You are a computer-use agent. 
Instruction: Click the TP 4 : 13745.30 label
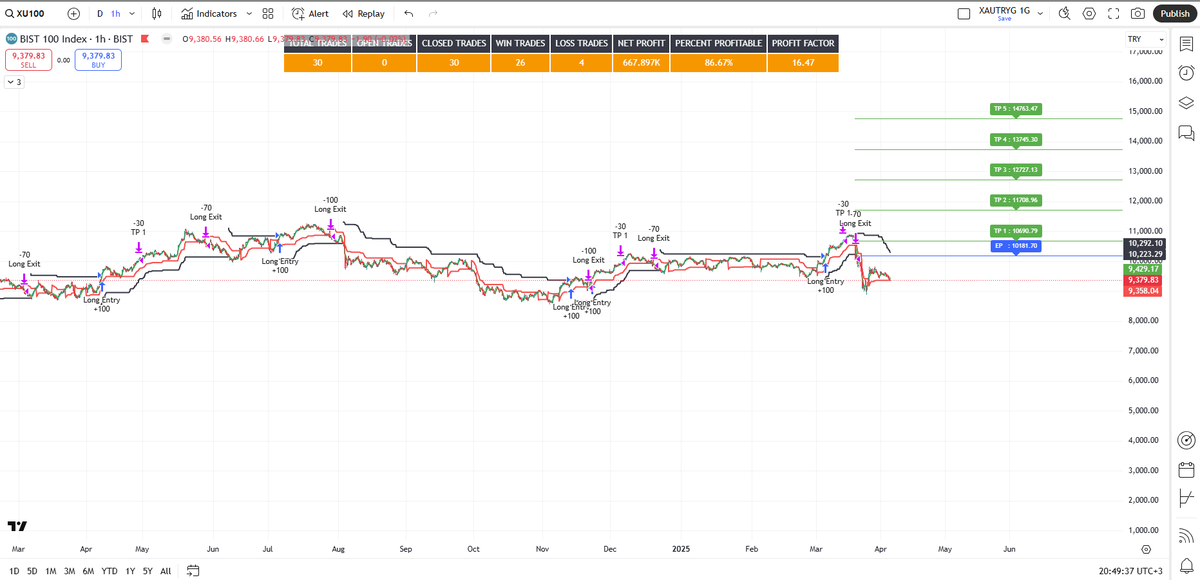(x=1015, y=139)
